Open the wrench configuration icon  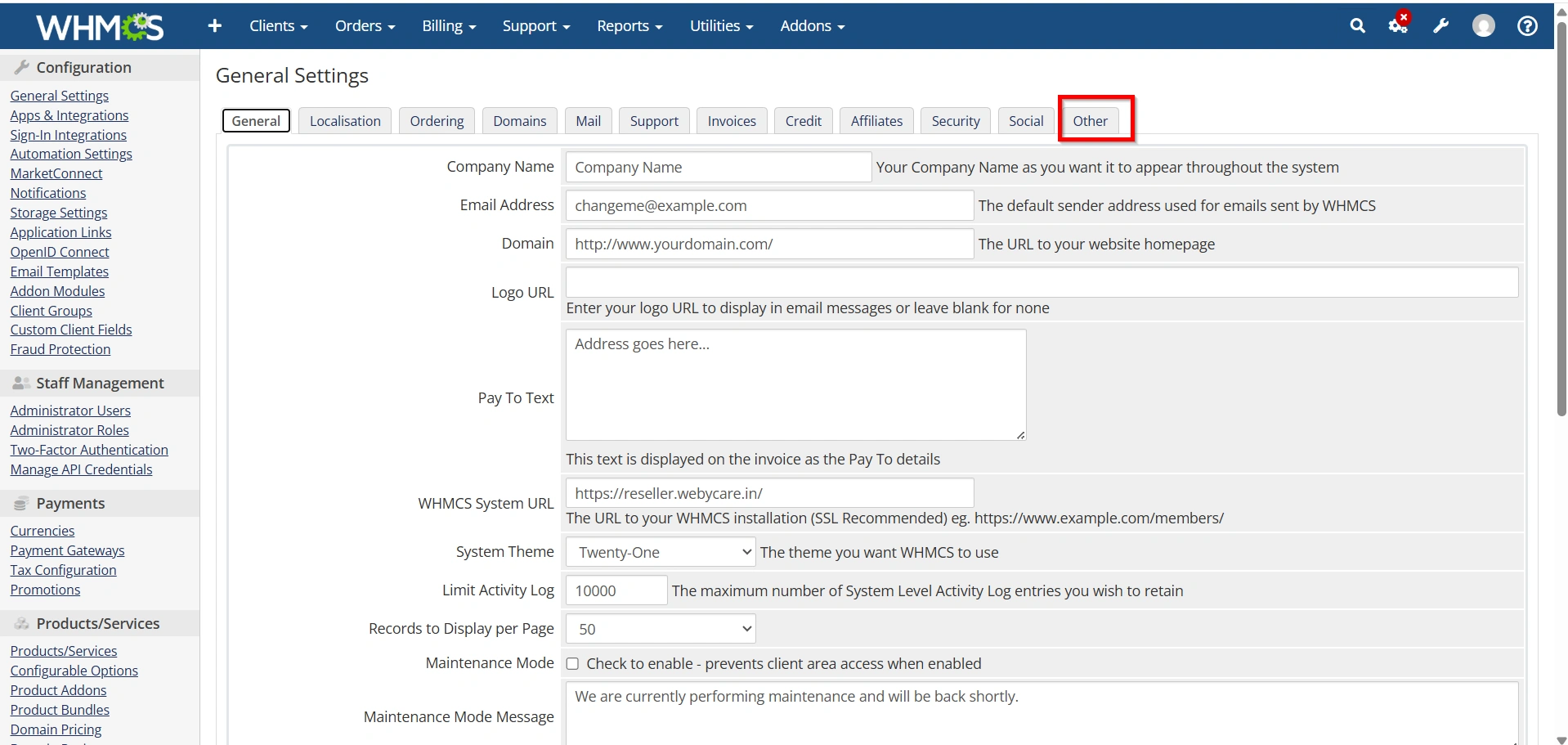(x=1441, y=26)
